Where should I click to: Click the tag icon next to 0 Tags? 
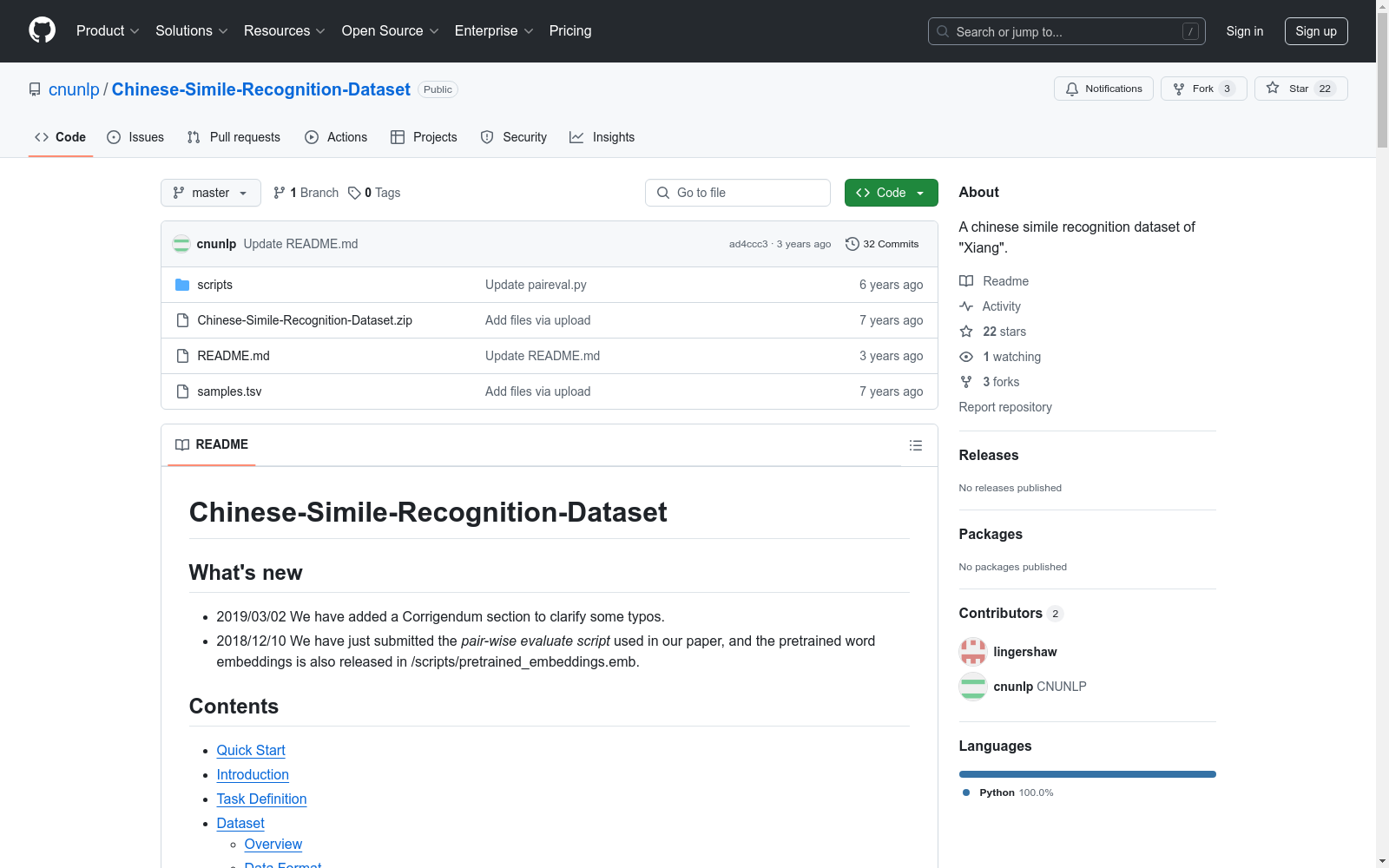click(x=354, y=193)
